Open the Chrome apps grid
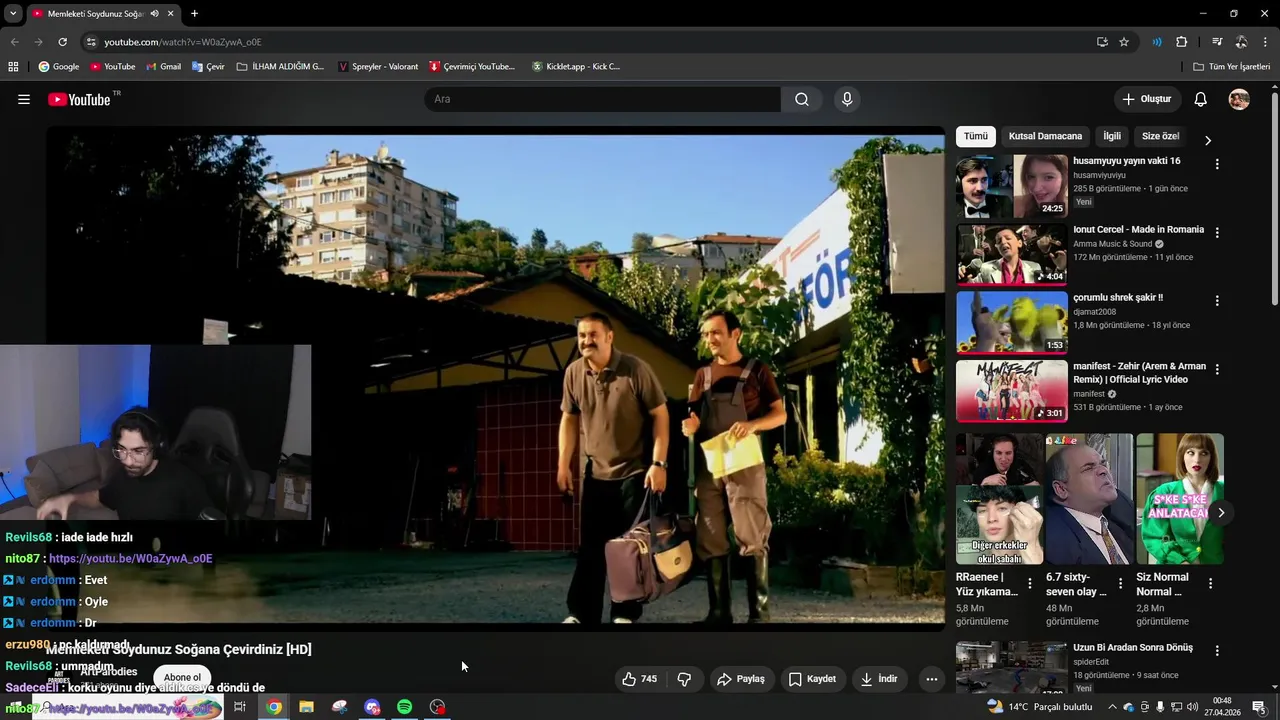1280x720 pixels. 13,67
